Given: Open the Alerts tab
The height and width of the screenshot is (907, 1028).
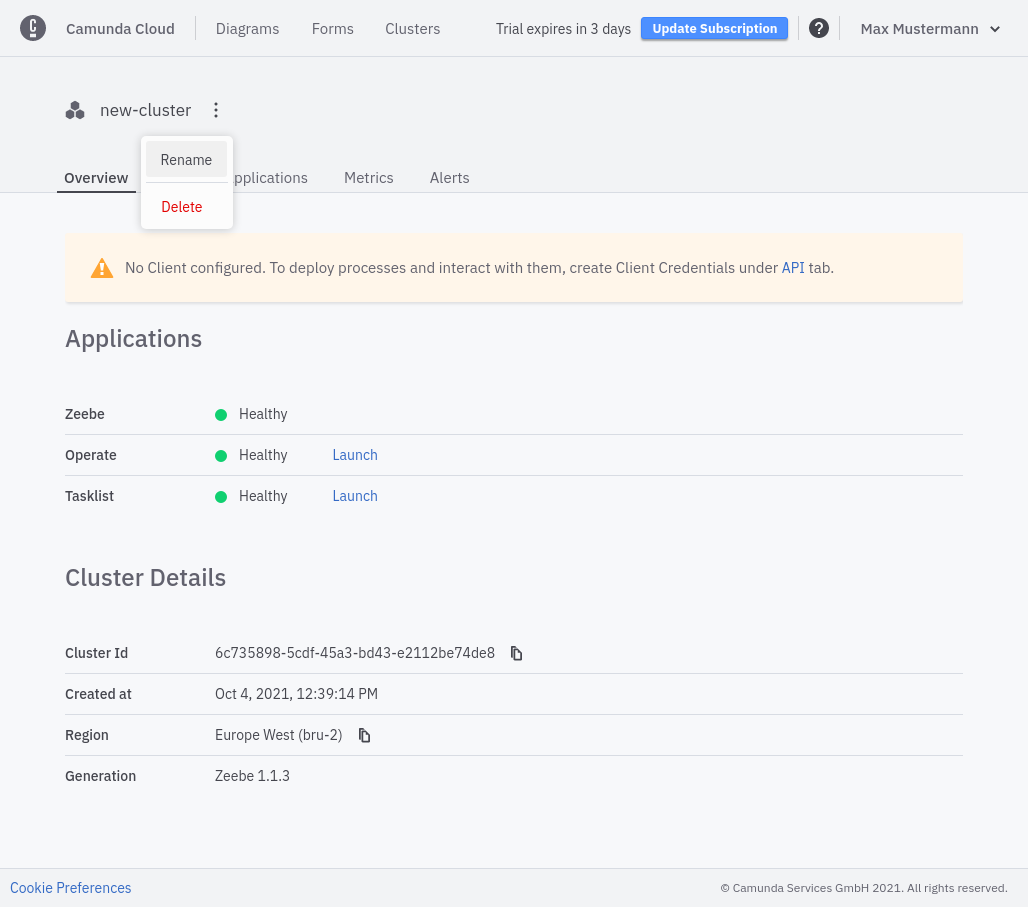Looking at the screenshot, I should click(x=449, y=178).
